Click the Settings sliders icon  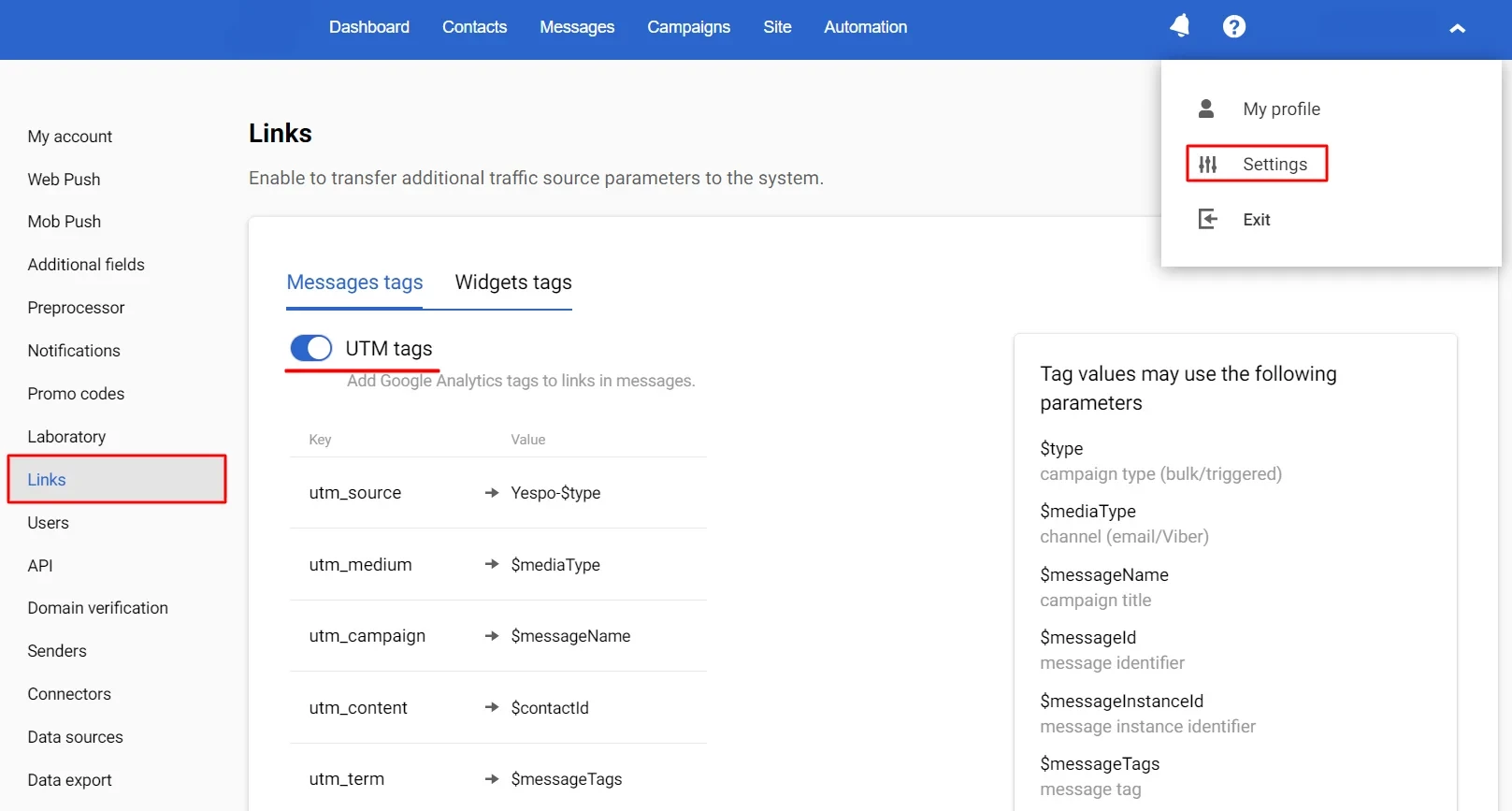pyautogui.click(x=1208, y=165)
